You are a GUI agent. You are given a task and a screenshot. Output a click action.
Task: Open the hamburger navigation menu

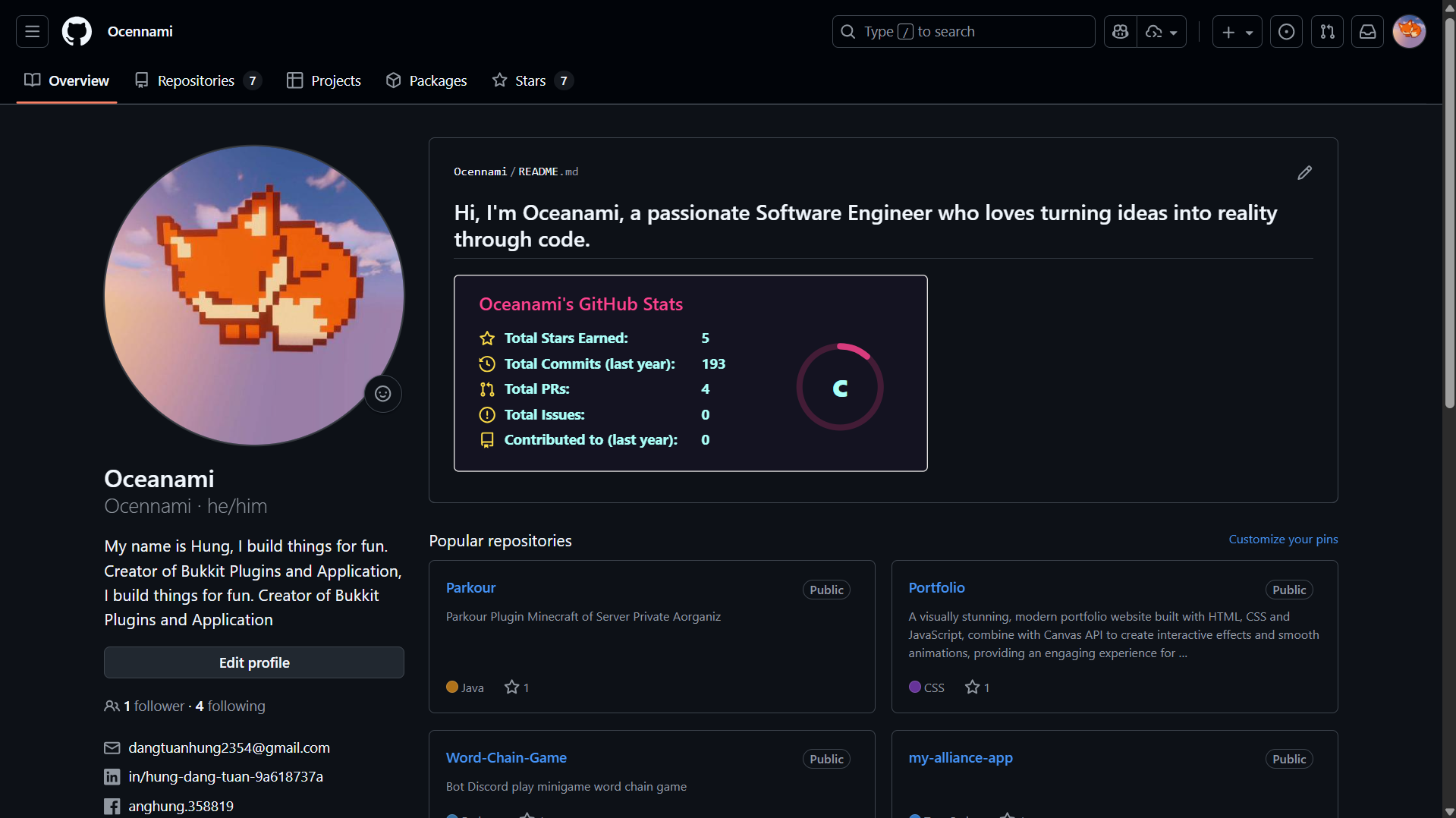[x=32, y=32]
